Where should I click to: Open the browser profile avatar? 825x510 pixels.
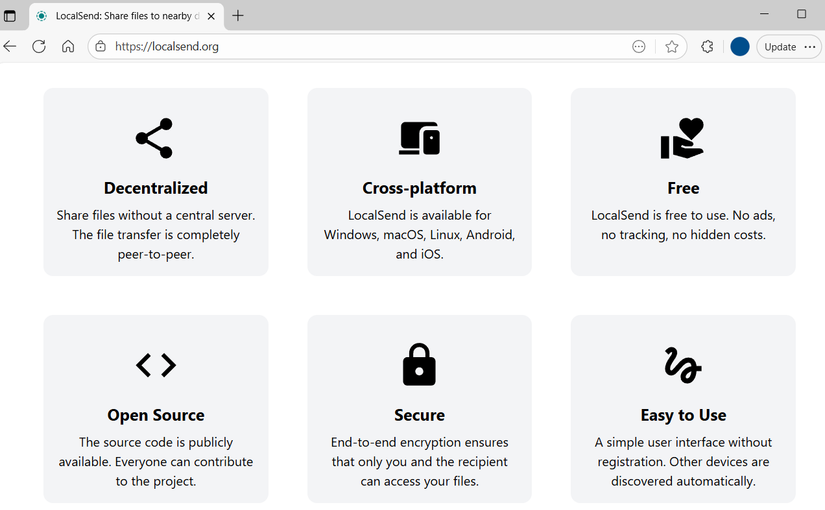click(x=740, y=46)
